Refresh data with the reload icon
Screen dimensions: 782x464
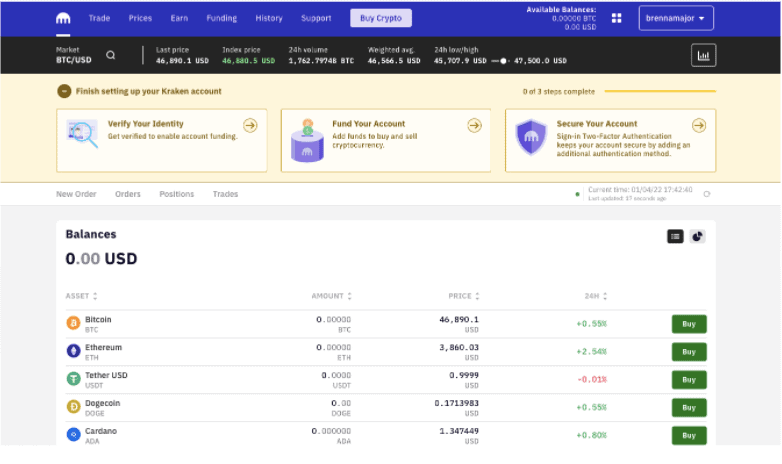click(707, 194)
